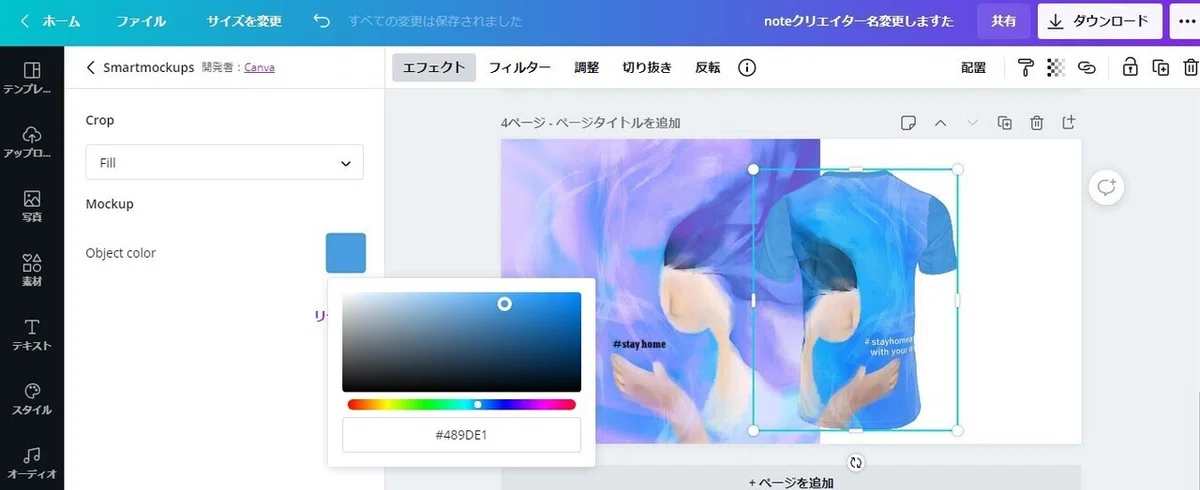Open the ファイル menu
This screenshot has height=490, width=1200.
tap(140, 21)
